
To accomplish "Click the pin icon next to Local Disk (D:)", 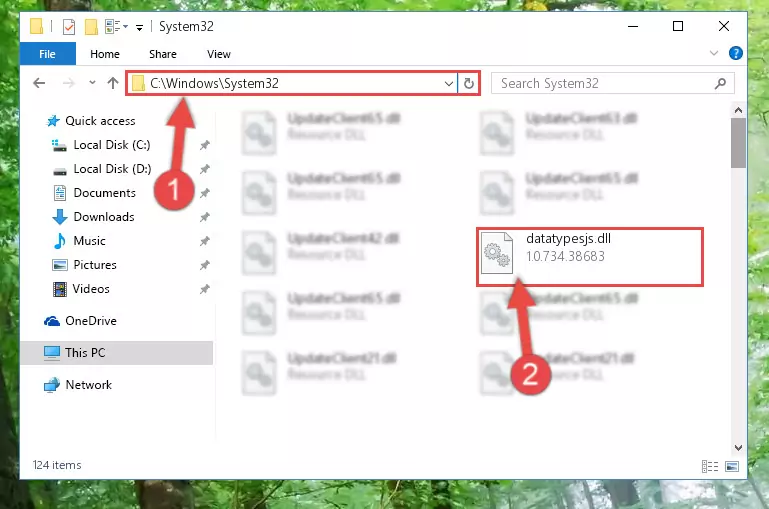I will (205, 169).
